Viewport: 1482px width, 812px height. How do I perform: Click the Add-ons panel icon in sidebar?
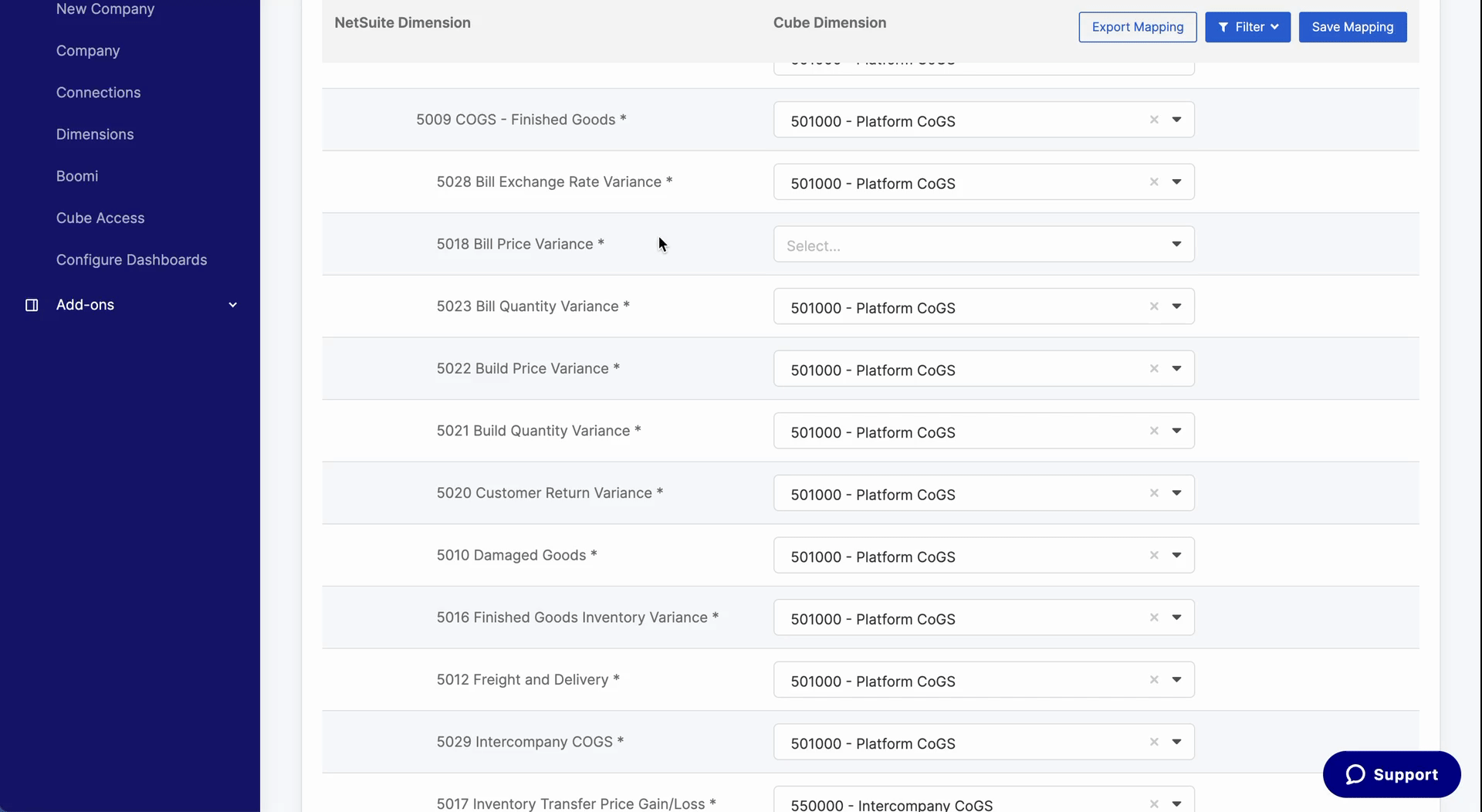(x=32, y=305)
